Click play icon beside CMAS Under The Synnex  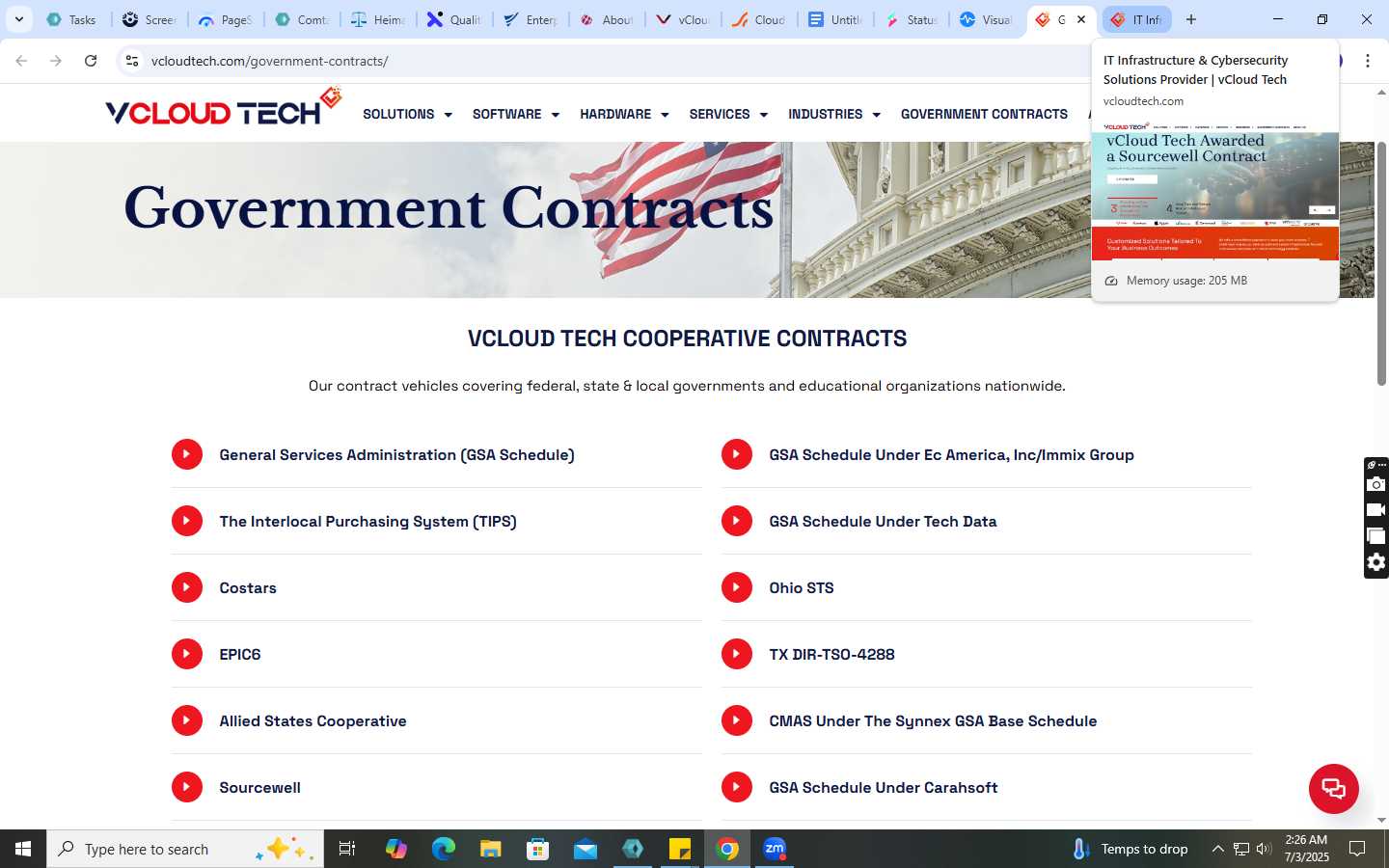737,720
